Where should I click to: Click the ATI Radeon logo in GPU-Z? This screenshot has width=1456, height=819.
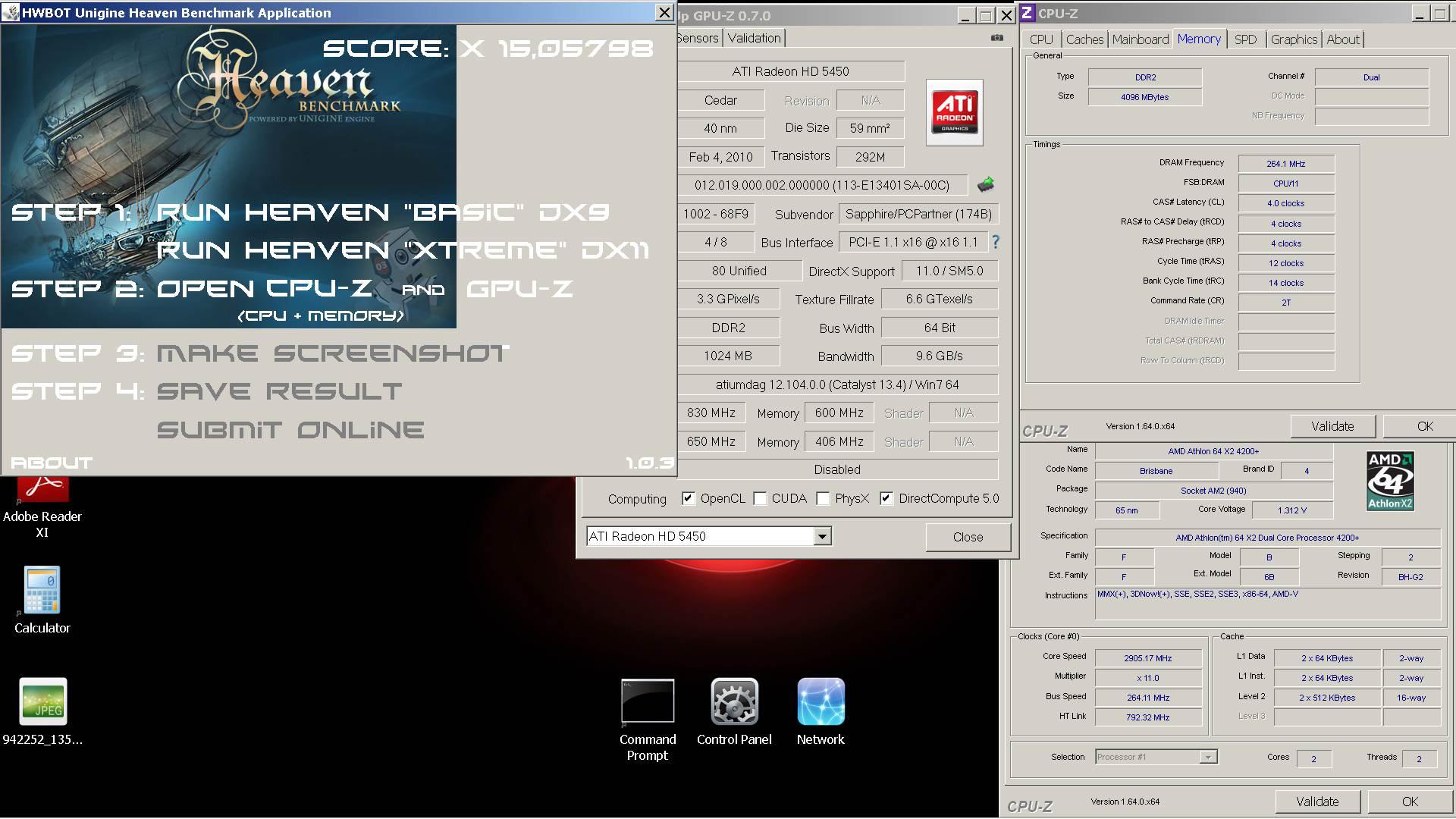955,113
